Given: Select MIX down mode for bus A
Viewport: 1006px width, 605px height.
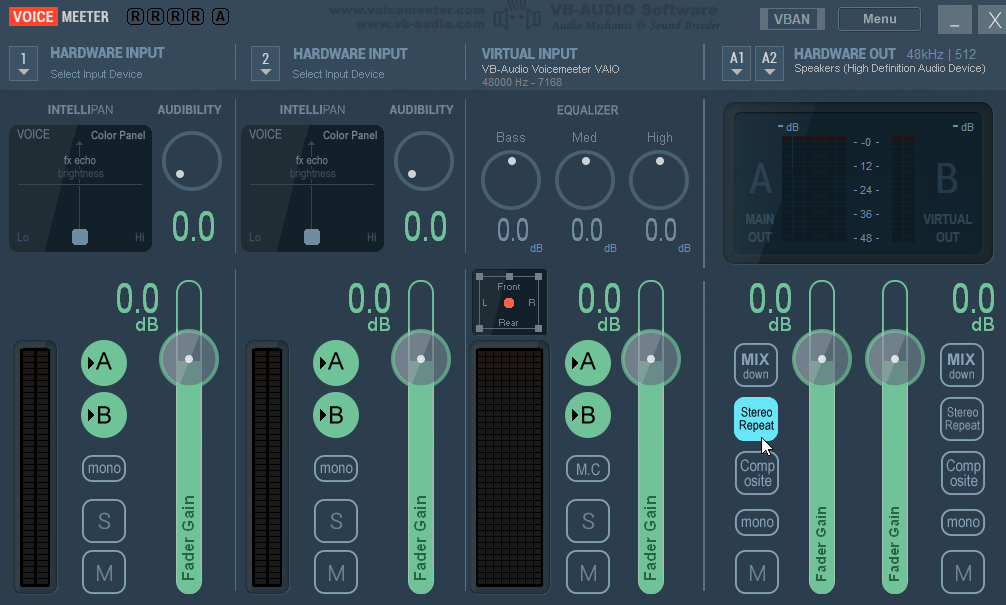Looking at the screenshot, I should point(756,365).
